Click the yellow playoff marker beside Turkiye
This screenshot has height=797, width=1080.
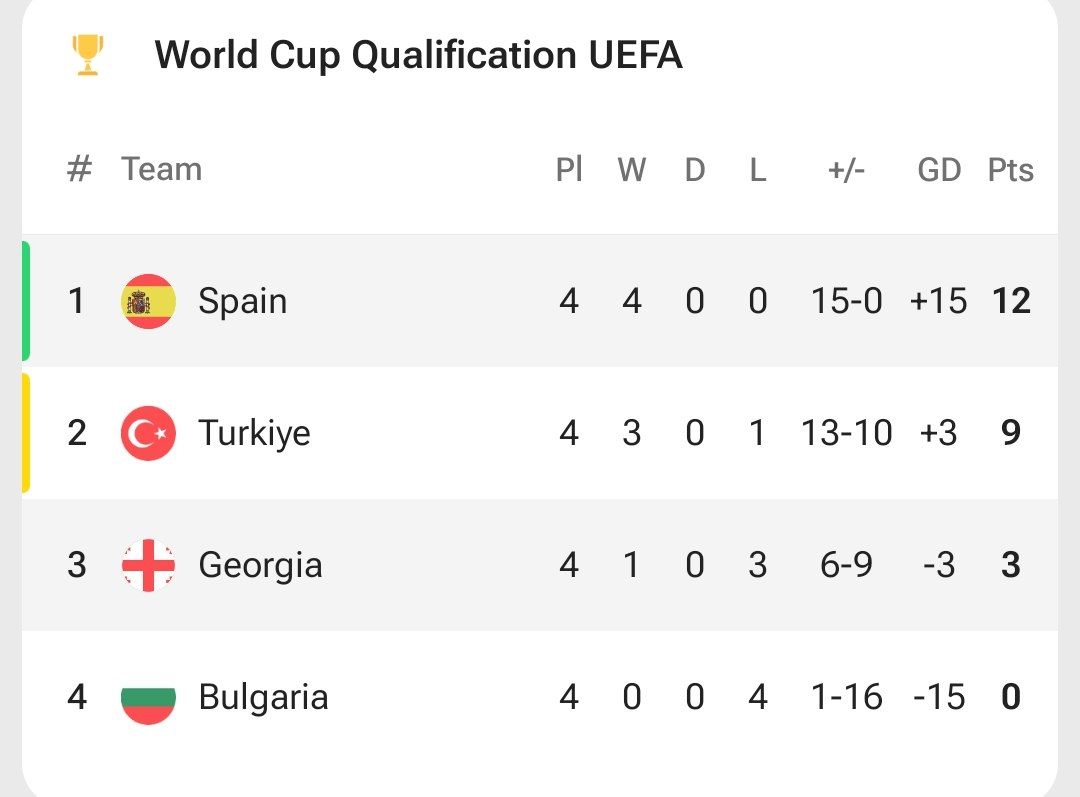(26, 433)
